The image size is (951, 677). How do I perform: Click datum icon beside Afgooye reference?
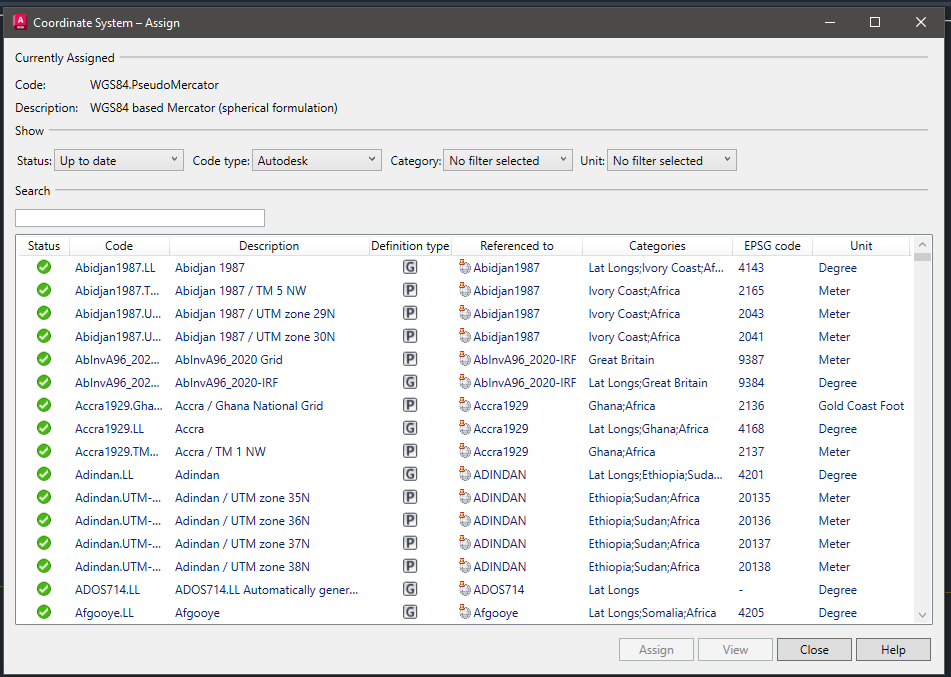click(x=465, y=612)
